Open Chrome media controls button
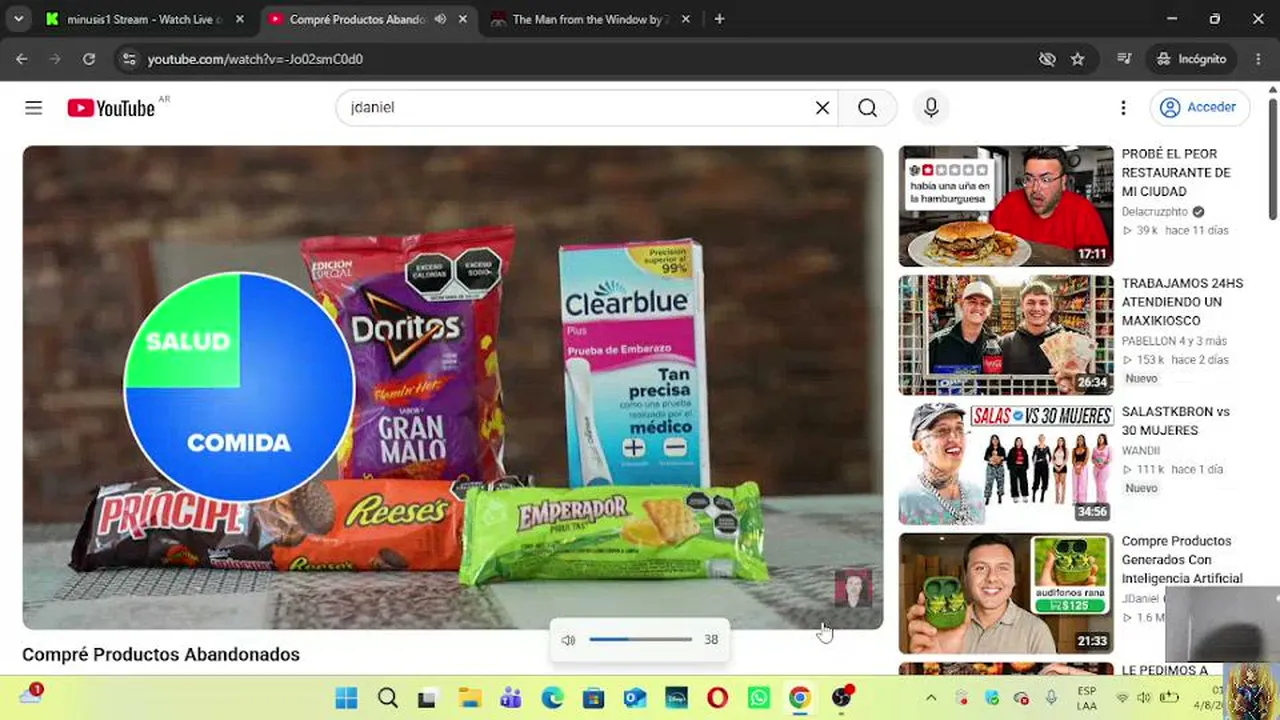The width and height of the screenshot is (1280, 720). click(x=1125, y=59)
